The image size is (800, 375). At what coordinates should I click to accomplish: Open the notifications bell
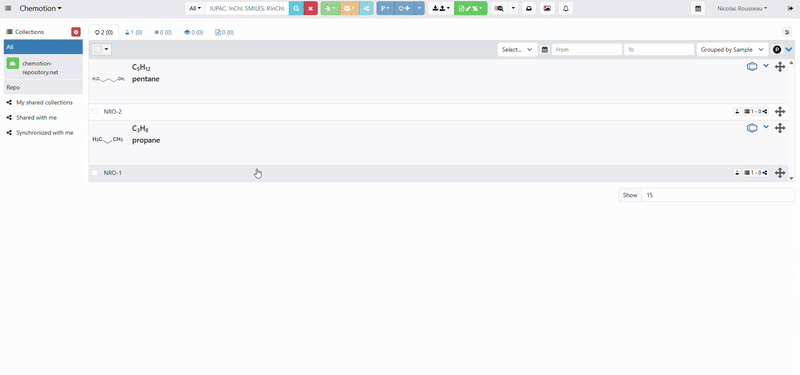tap(565, 8)
